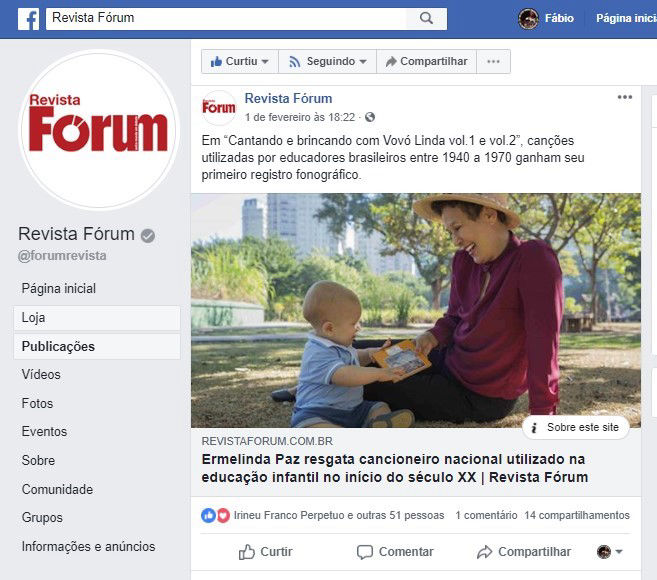
Task: Click the info icon on Sobre este site
Action: tap(534, 427)
